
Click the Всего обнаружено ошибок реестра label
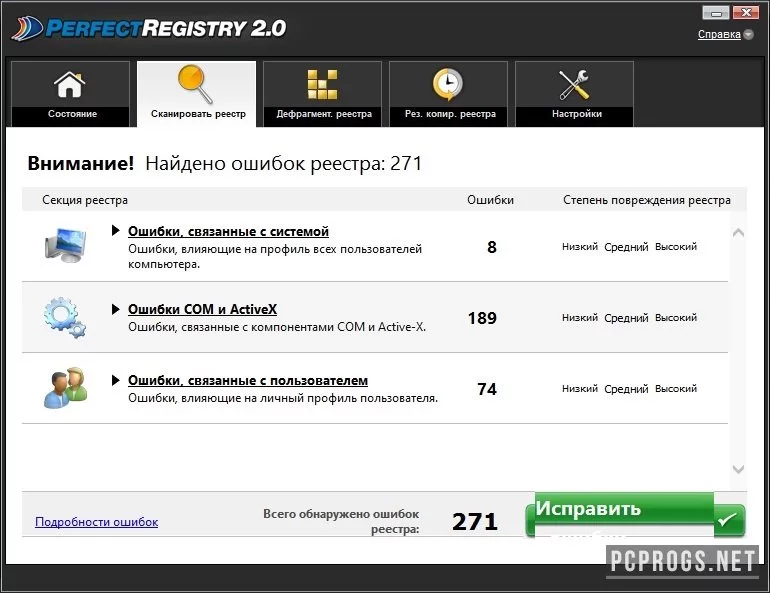coord(341,522)
